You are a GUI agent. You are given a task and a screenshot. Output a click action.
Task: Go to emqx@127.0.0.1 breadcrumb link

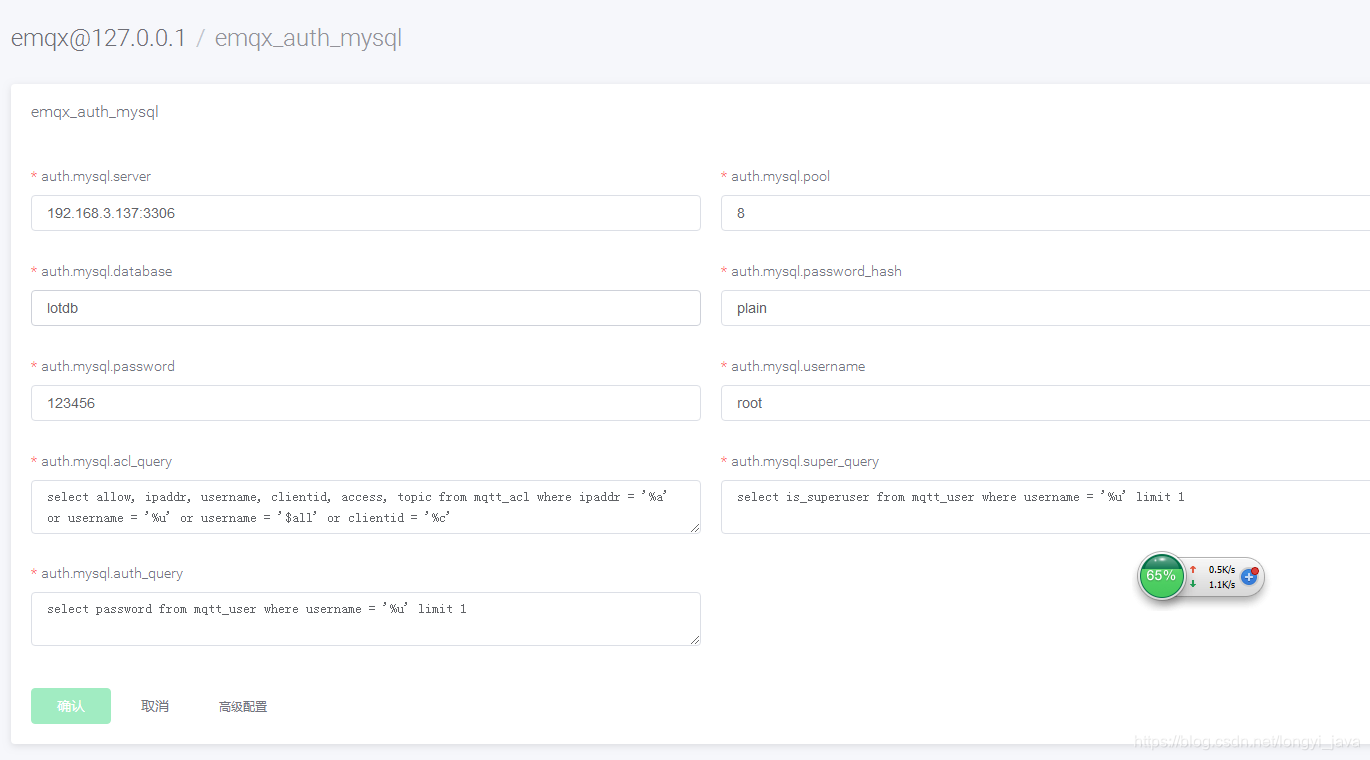point(98,39)
